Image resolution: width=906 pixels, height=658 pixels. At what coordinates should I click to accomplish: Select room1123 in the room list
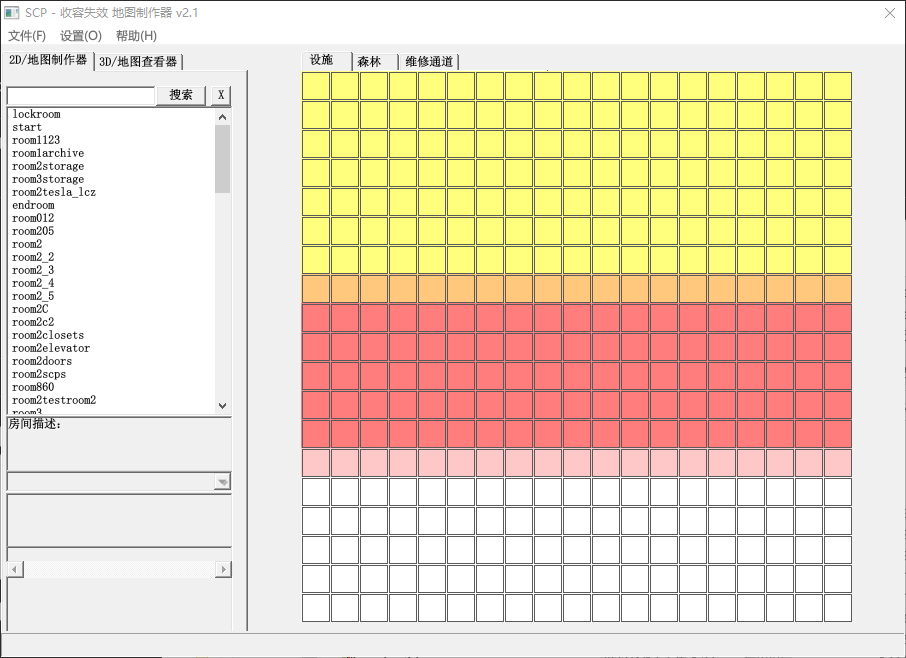click(36, 140)
